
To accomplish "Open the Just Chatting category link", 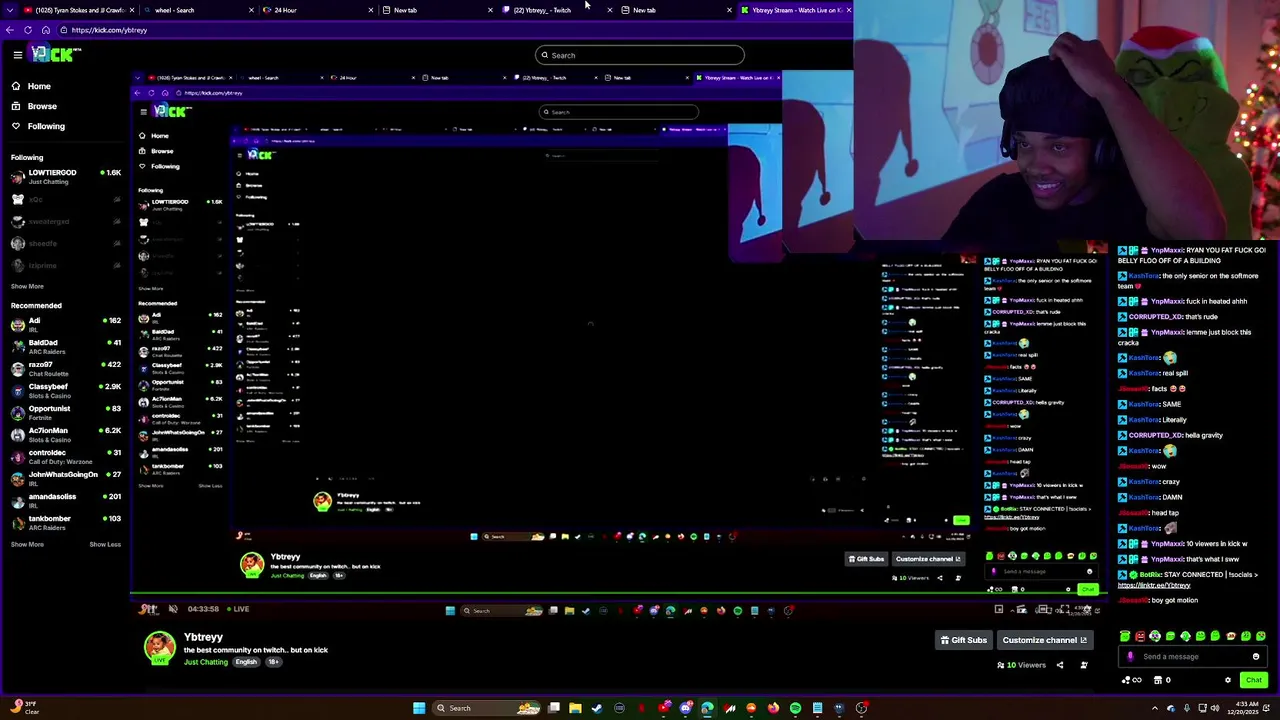I will click(x=206, y=662).
